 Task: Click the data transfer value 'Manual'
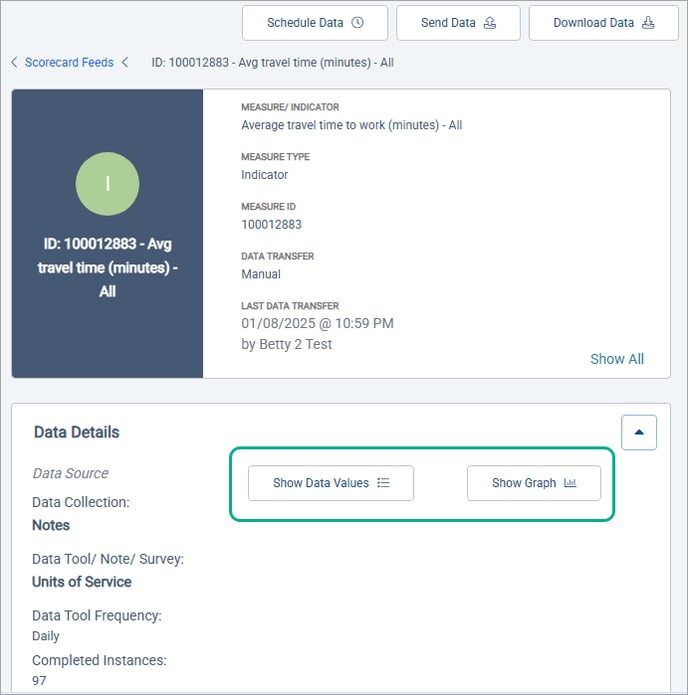[261, 274]
